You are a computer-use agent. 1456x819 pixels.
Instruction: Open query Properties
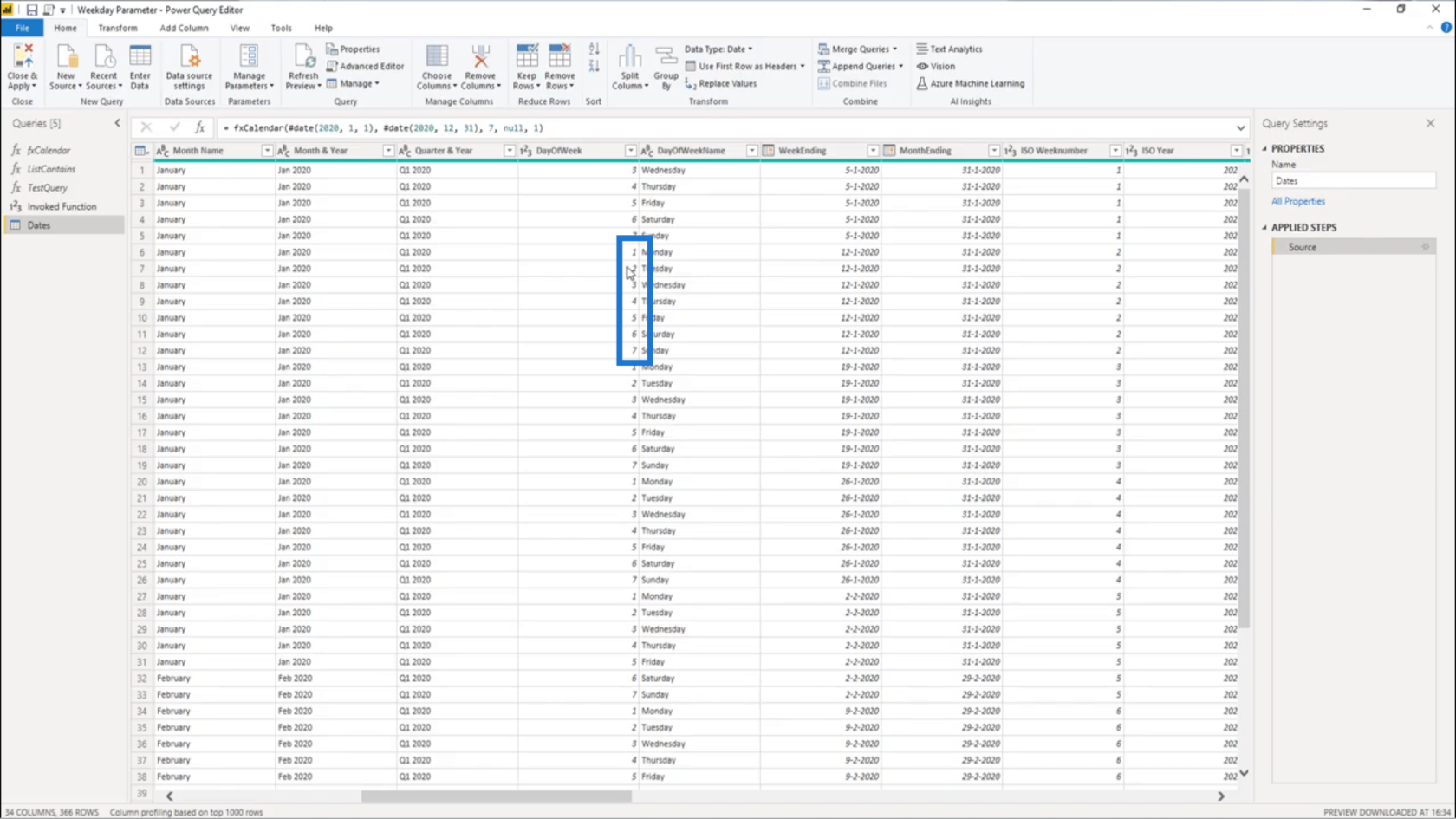click(x=353, y=49)
